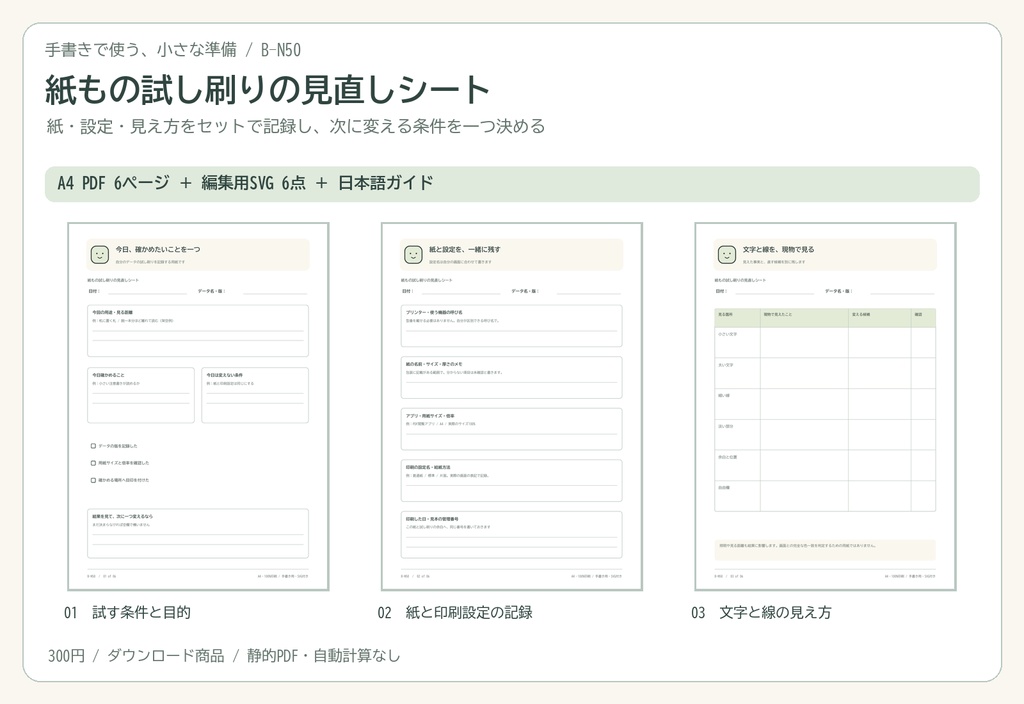The width and height of the screenshot is (1024, 704).
Task: Click the smiley icon beside 今日、確かめたいことを一つ
Action: pos(99,255)
